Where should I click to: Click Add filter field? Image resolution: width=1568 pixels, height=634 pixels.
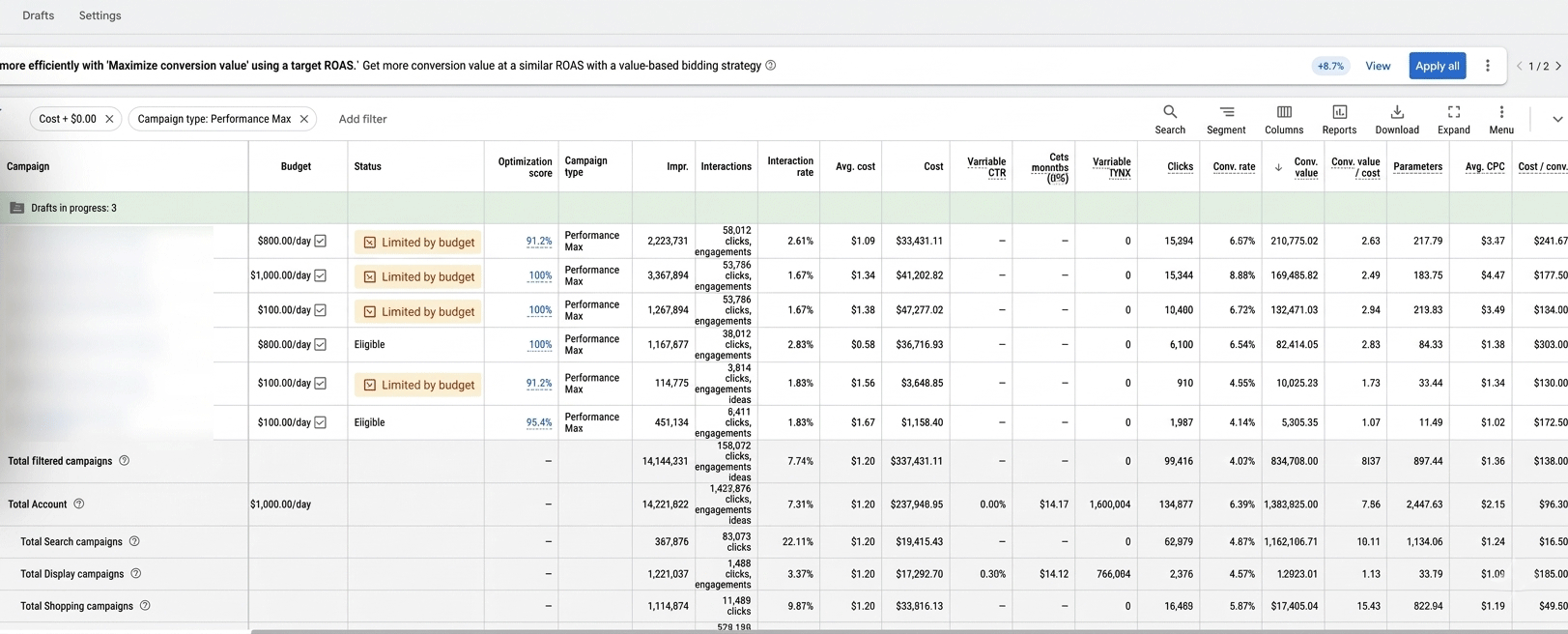pos(362,119)
